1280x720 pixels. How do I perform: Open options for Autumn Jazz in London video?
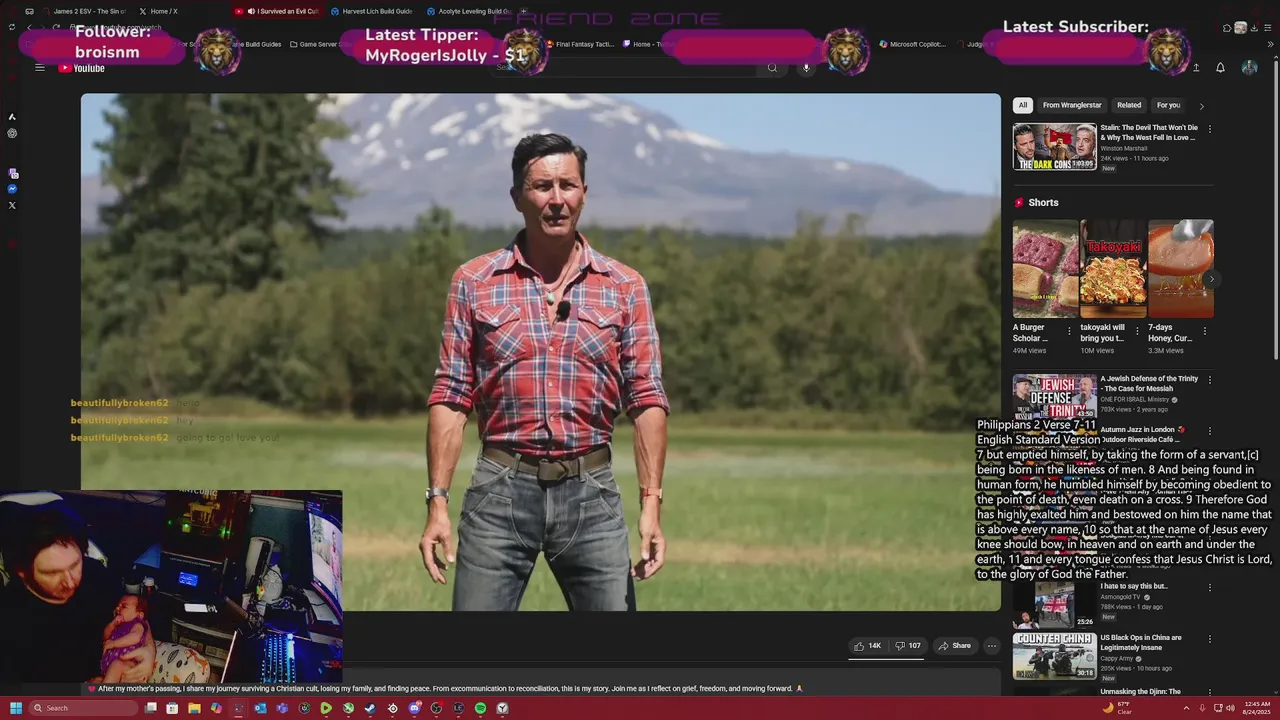coord(1209,431)
